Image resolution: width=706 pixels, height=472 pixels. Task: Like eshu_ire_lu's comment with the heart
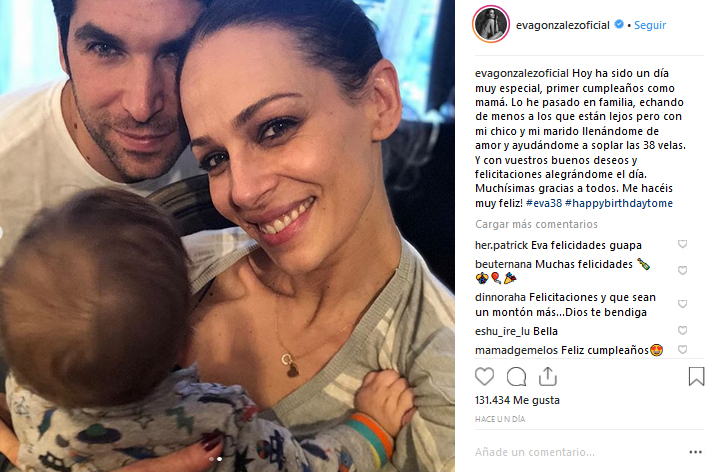click(x=683, y=331)
